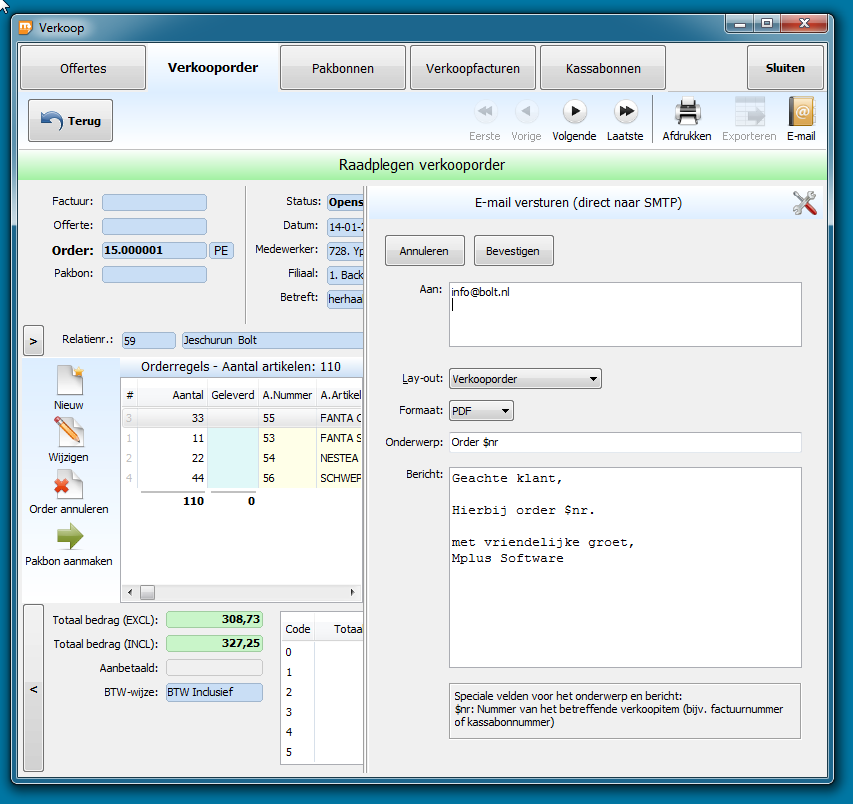This screenshot has width=853, height=804.
Task: Go to next record (Volgende)
Action: [x=574, y=120]
